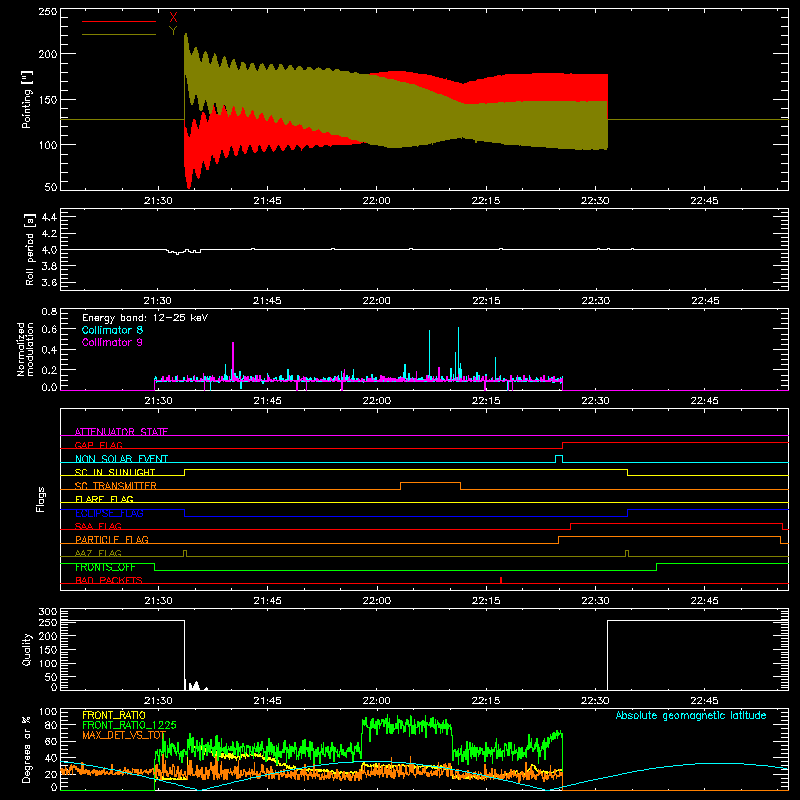
Task: Click the Normalized modulation axis title
Action: pyautogui.click(x=25, y=349)
